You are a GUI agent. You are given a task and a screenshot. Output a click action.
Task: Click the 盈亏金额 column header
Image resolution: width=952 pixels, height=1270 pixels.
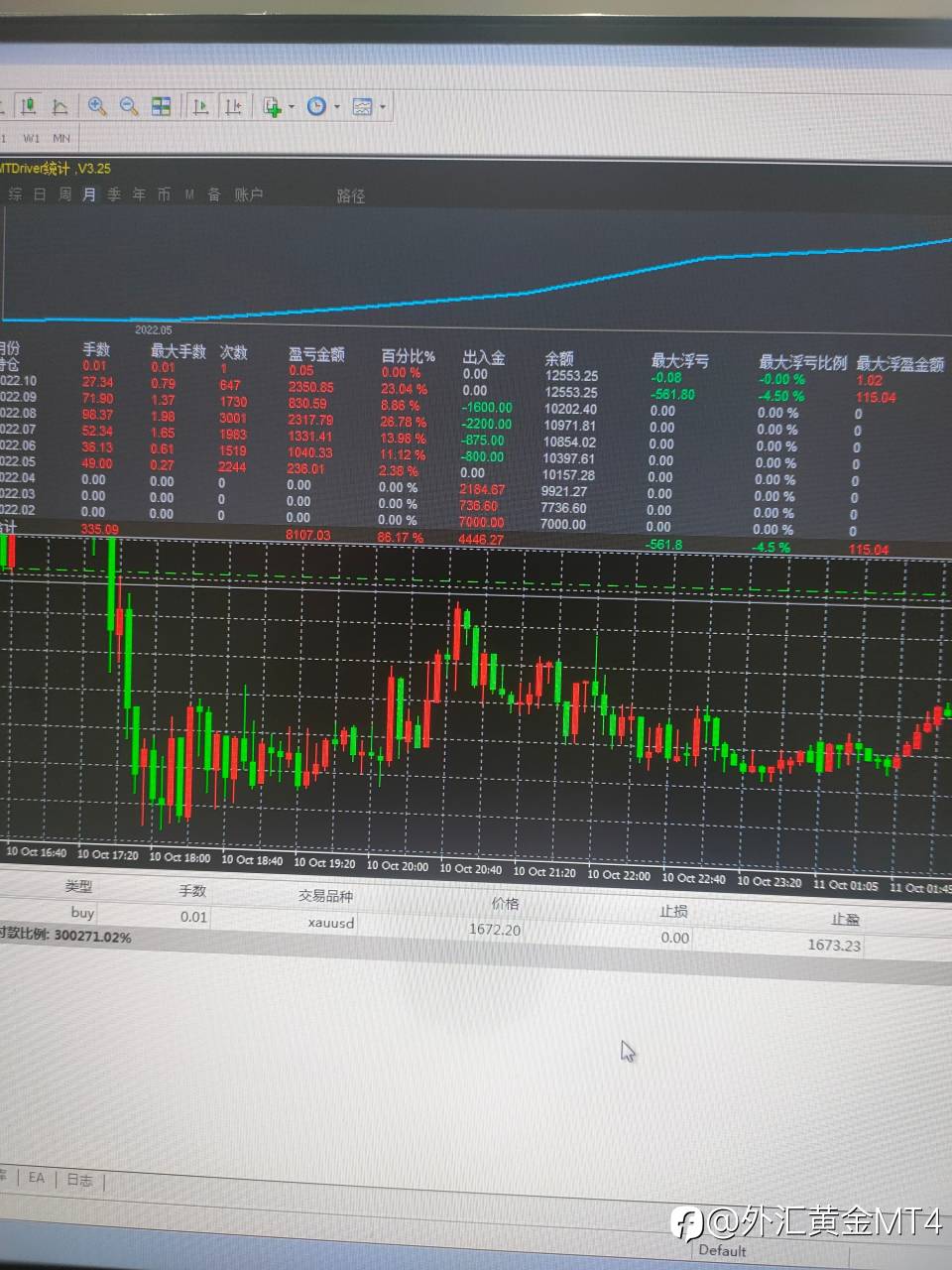pos(316,354)
